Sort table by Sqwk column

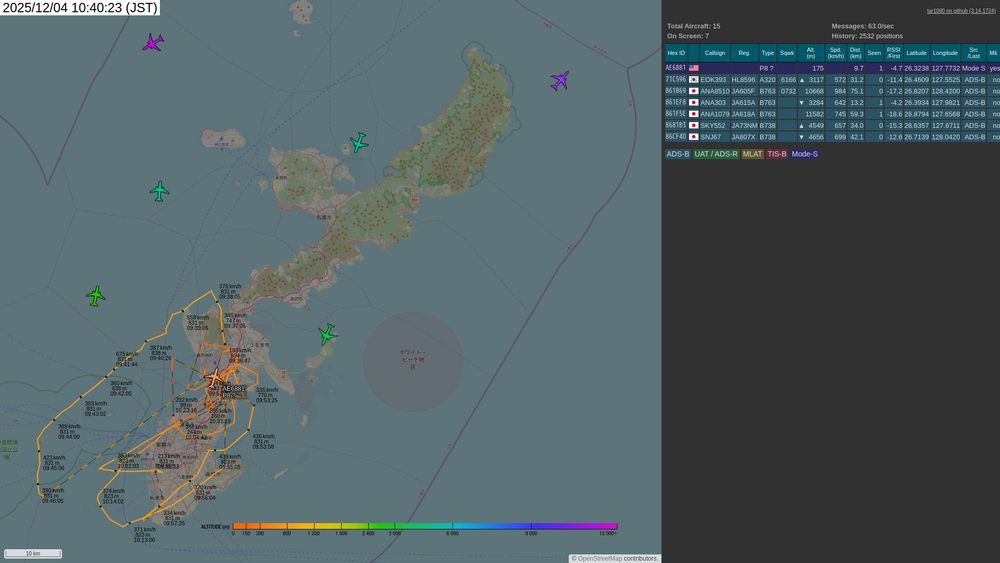point(787,53)
